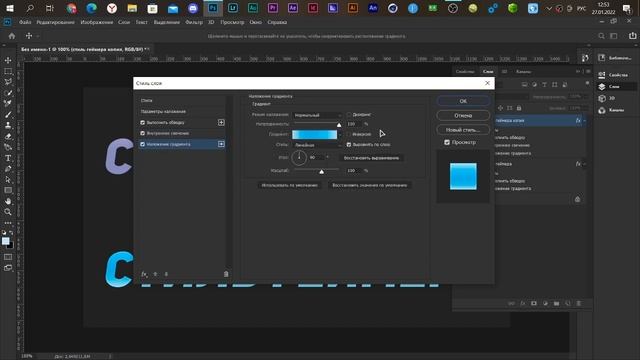The image size is (640, 360).
Task: Open the Layers panel from side dock
Action: (610, 87)
